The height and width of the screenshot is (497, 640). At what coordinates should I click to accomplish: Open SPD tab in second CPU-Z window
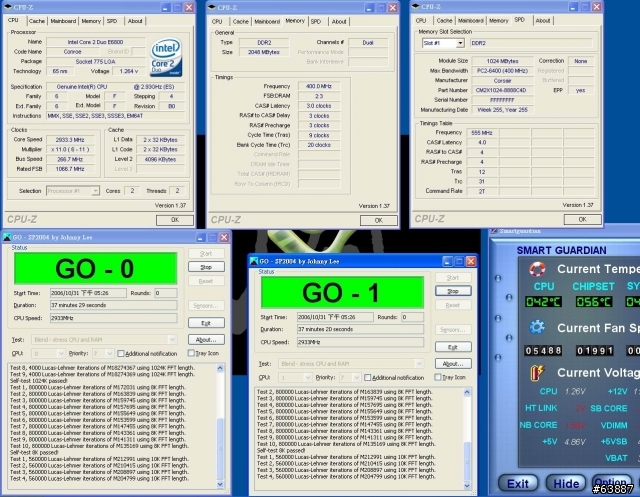click(x=316, y=22)
